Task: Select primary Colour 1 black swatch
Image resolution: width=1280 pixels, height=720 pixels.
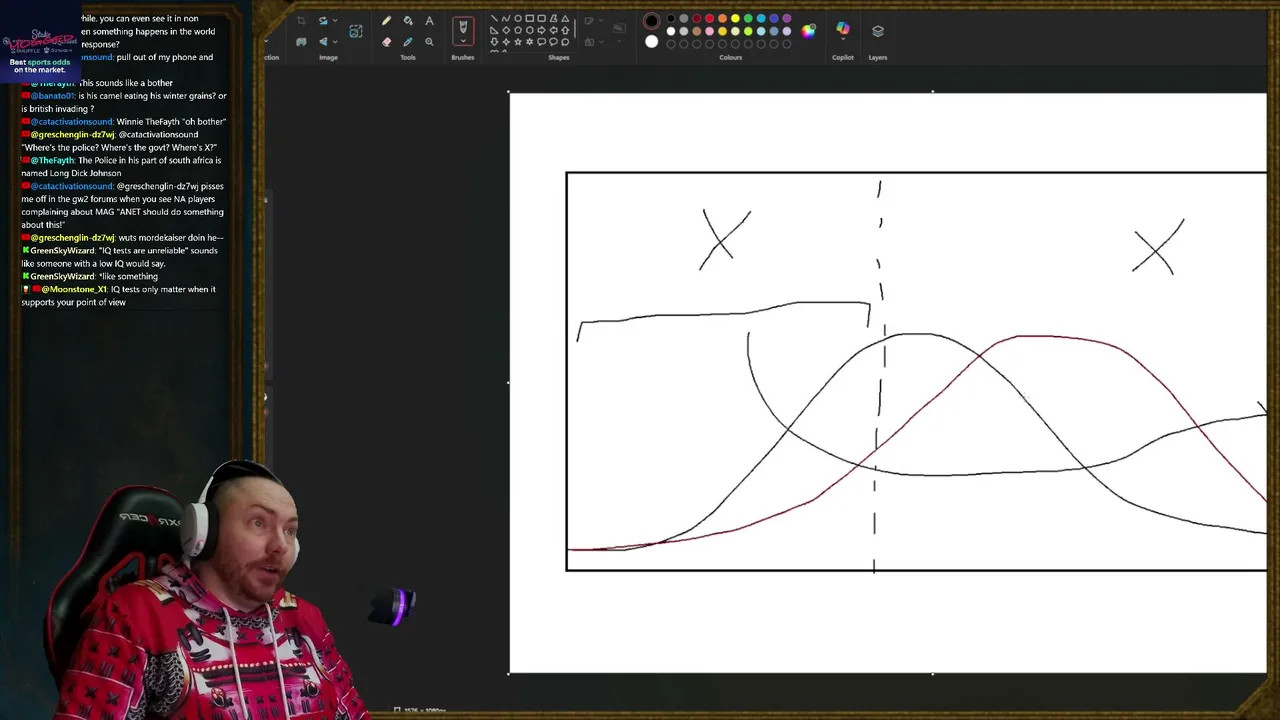Action: tap(651, 20)
